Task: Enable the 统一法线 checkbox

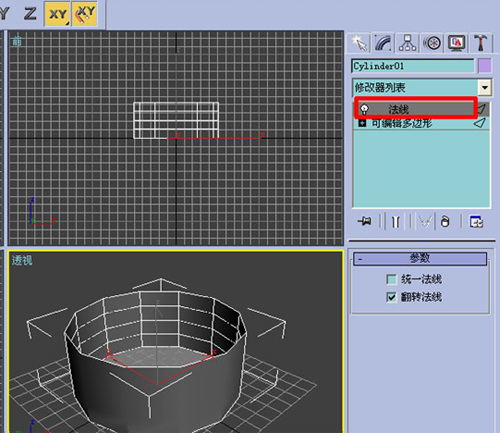Action: click(392, 279)
